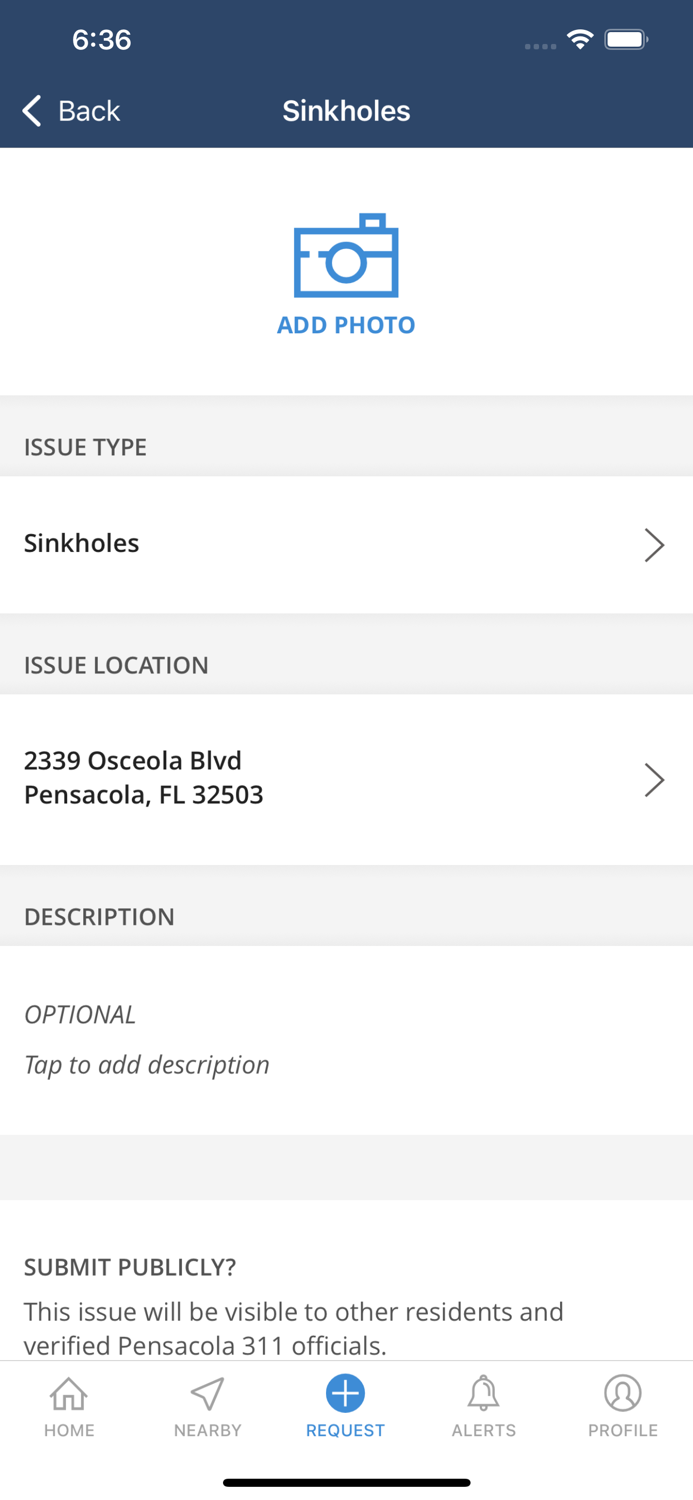
Task: Tap the home indicator bar at bottom
Action: [346, 1482]
